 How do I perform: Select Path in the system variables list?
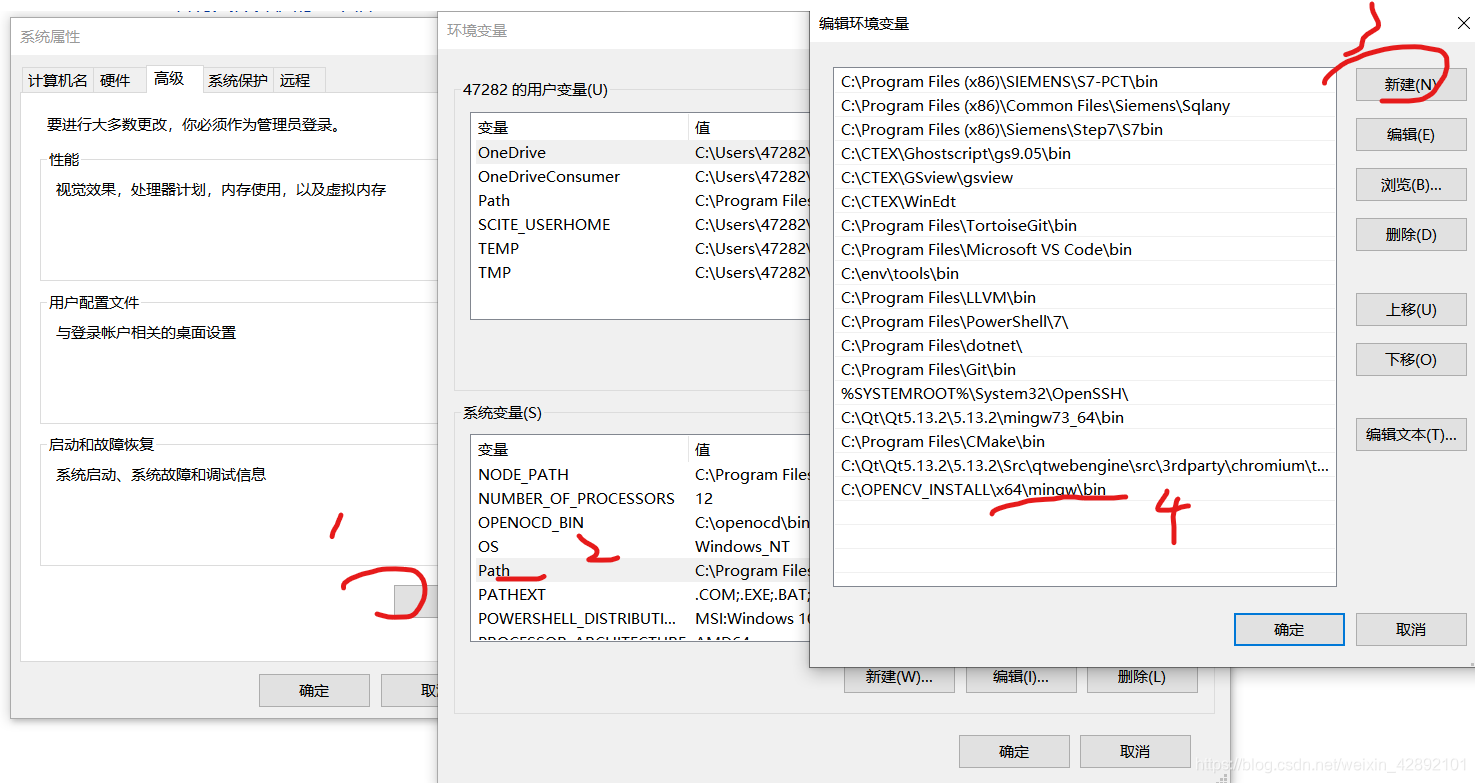pos(640,571)
